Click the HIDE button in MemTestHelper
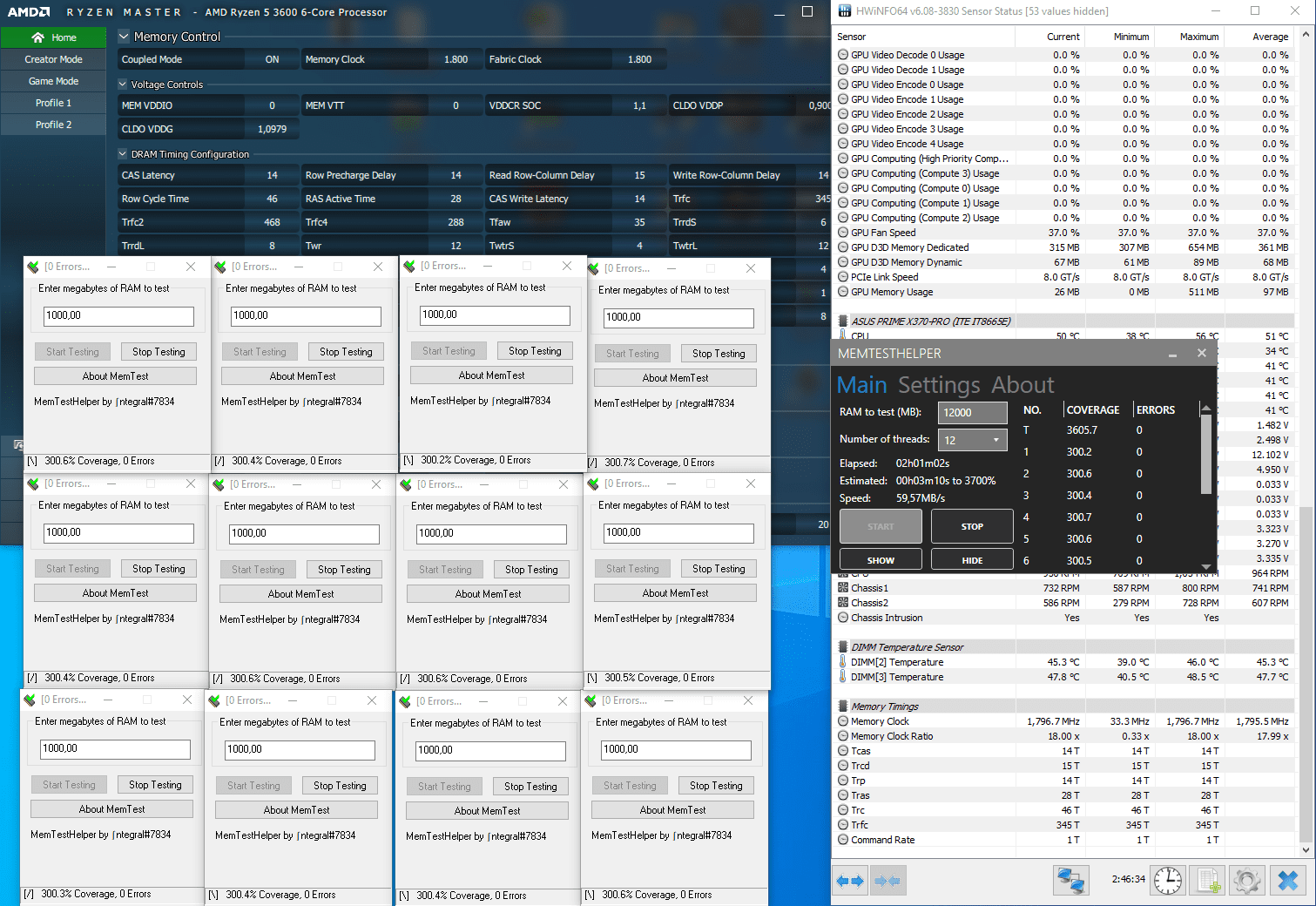Image resolution: width=1316 pixels, height=906 pixels. (x=972, y=560)
